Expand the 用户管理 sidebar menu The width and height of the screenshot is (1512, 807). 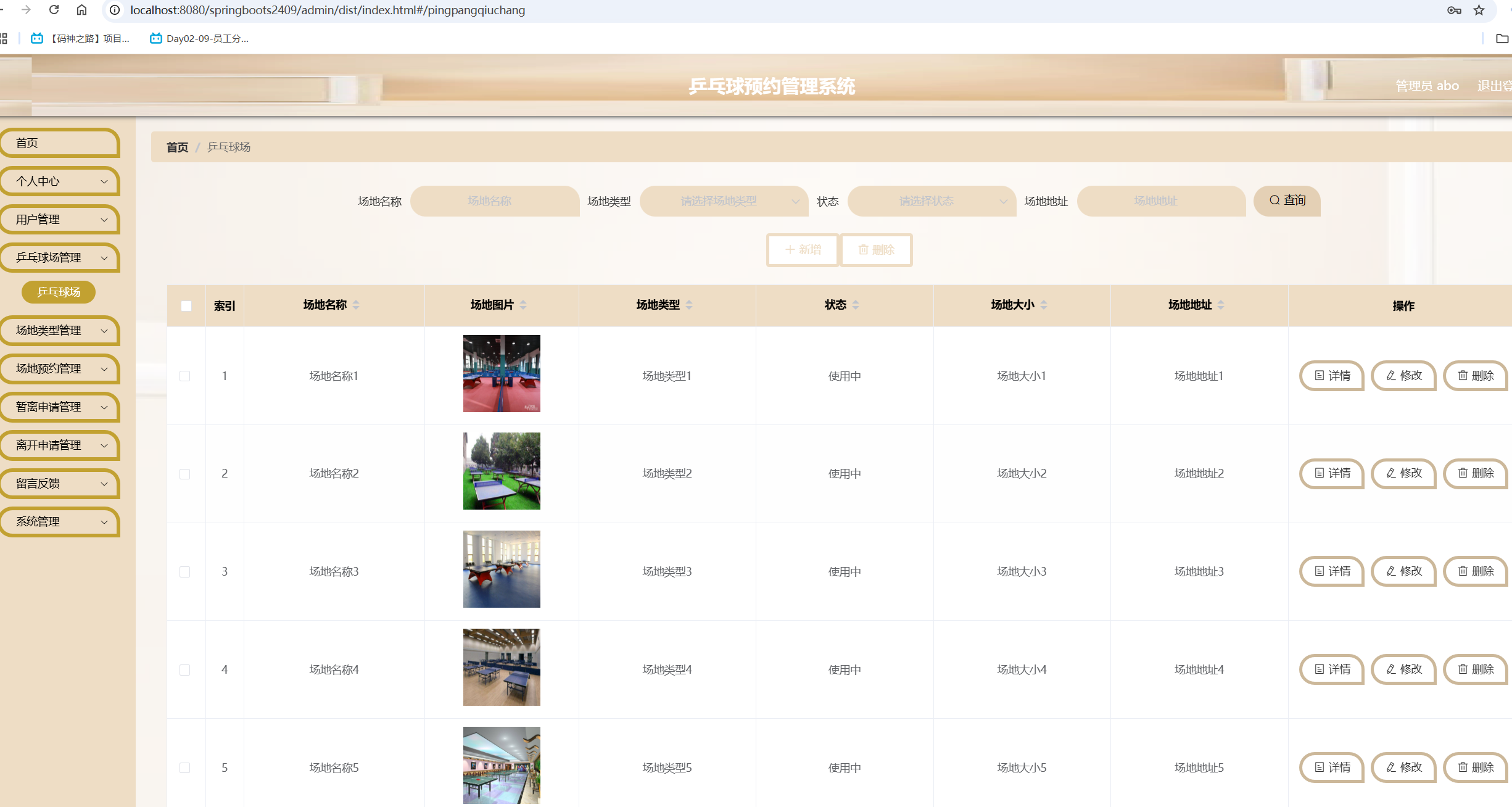point(60,220)
